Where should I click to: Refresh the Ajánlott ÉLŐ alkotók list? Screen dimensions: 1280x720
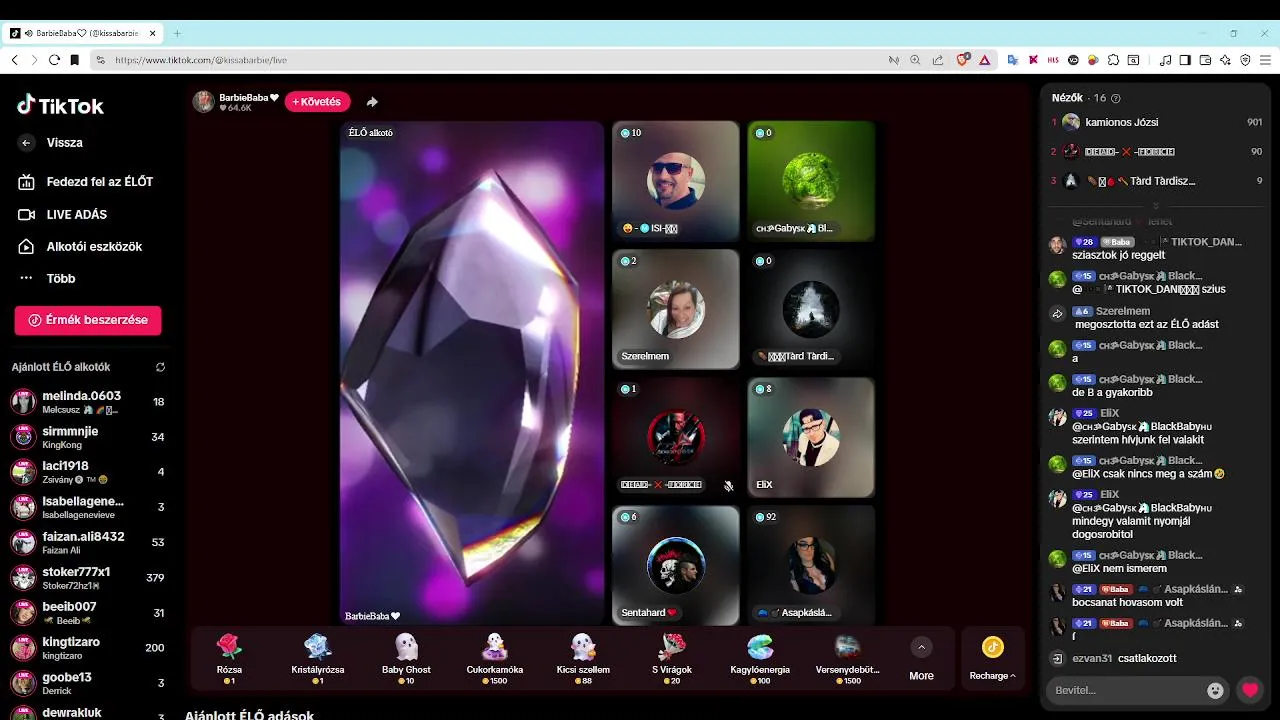coord(160,367)
